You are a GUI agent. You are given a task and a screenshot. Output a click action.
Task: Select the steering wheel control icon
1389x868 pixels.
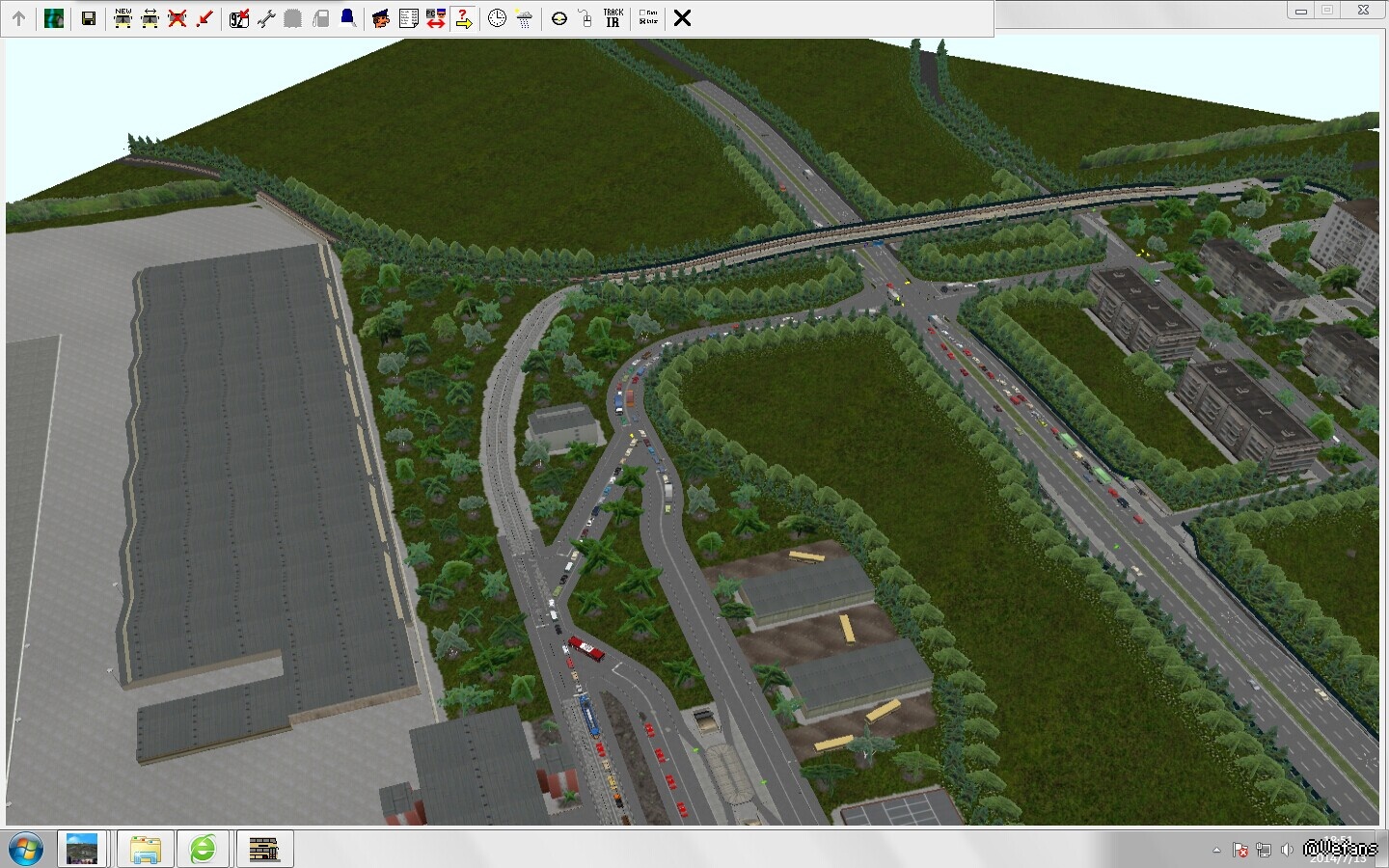pos(558,18)
